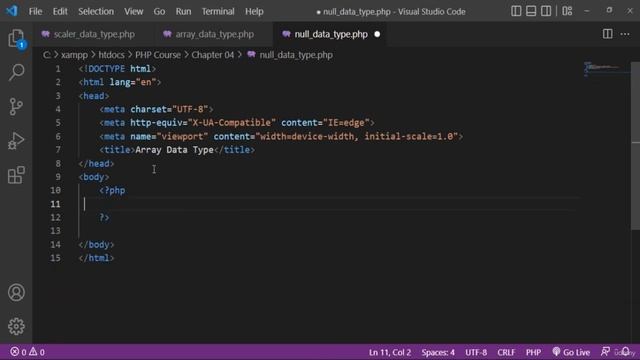Click the null_data_type.php breadcrumb segment
Image resolution: width=640 pixels, height=360 pixels.
click(x=291, y=55)
